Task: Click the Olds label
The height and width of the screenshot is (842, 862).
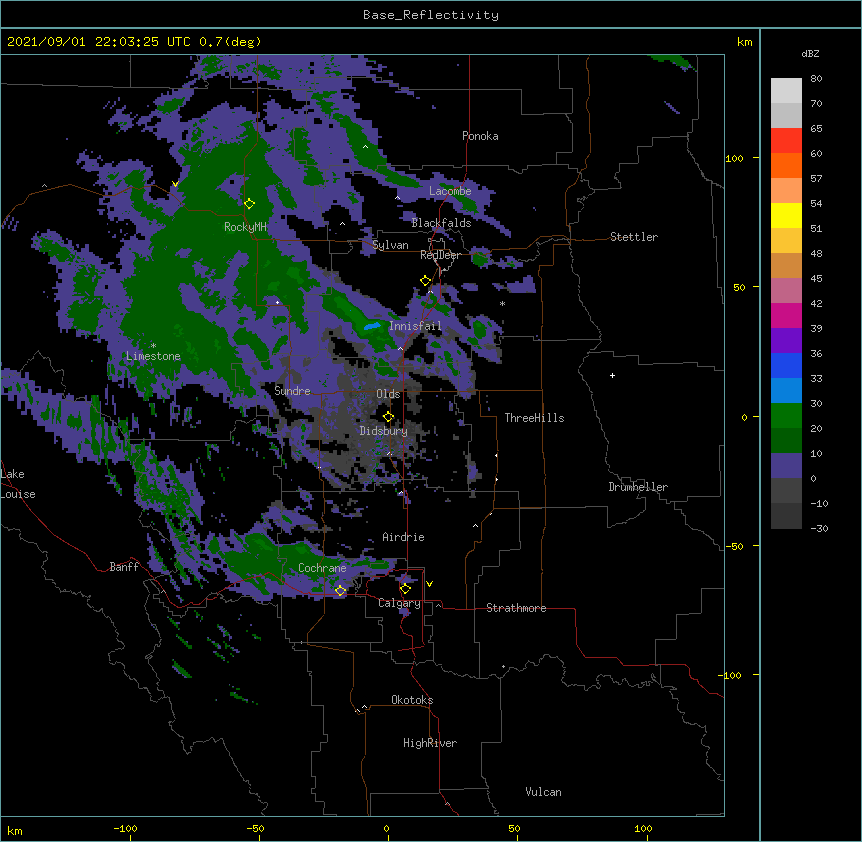Action: [388, 394]
